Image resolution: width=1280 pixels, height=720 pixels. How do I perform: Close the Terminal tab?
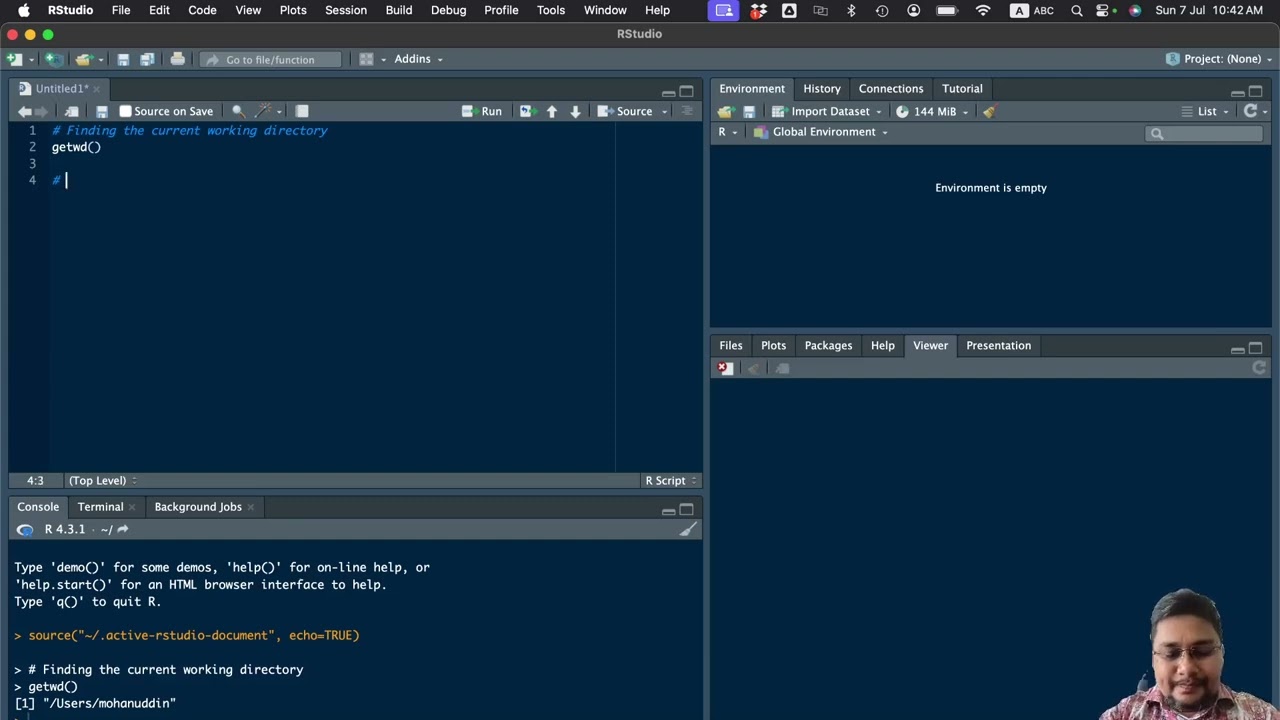click(x=132, y=507)
